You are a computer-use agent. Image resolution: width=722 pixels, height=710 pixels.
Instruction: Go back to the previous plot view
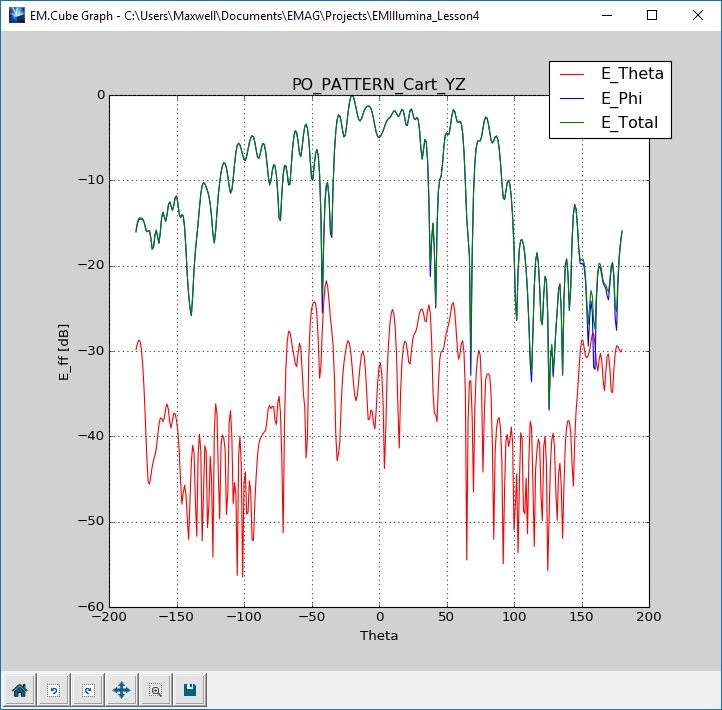click(54, 689)
